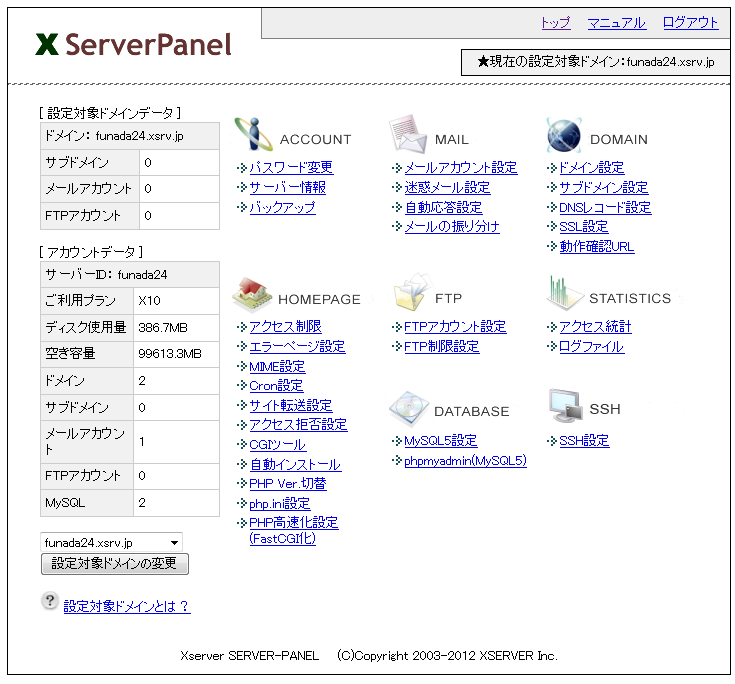Open メールアカウント設定
The width and height of the screenshot is (735, 684).
tap(461, 167)
